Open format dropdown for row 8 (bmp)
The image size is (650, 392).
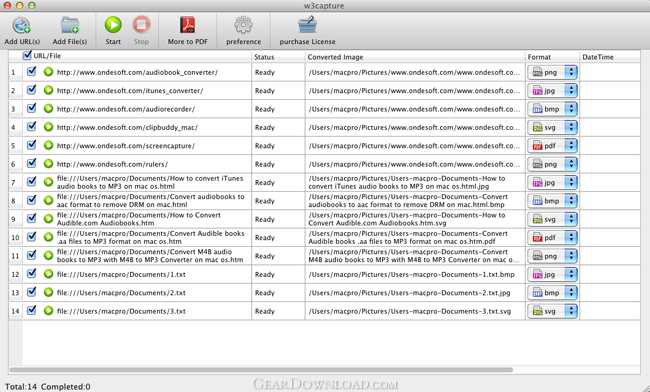(x=552, y=201)
